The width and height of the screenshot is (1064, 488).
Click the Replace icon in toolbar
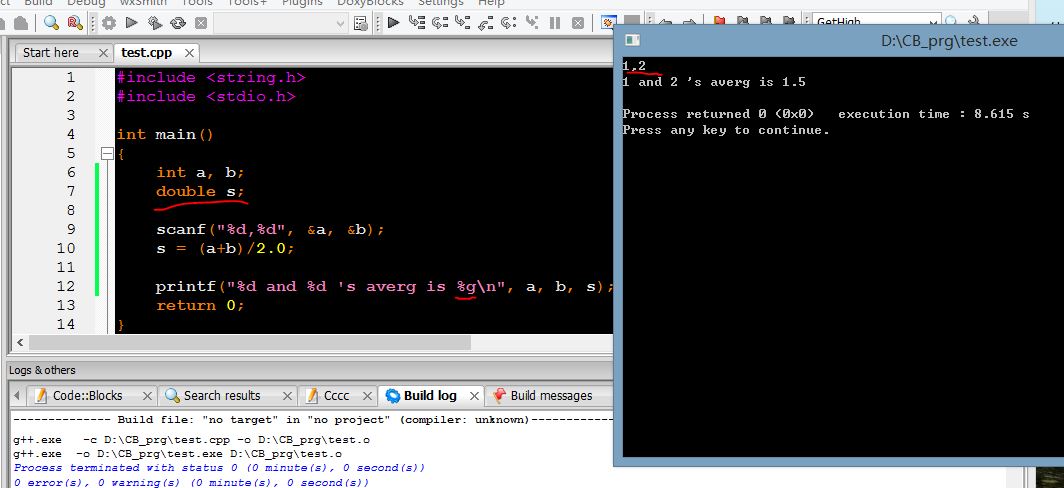(75, 22)
